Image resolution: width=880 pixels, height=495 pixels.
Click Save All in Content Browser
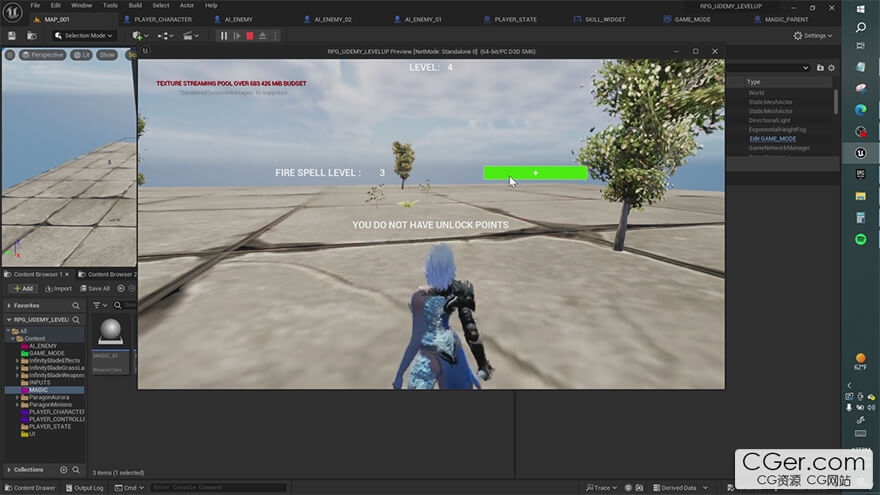(95, 288)
